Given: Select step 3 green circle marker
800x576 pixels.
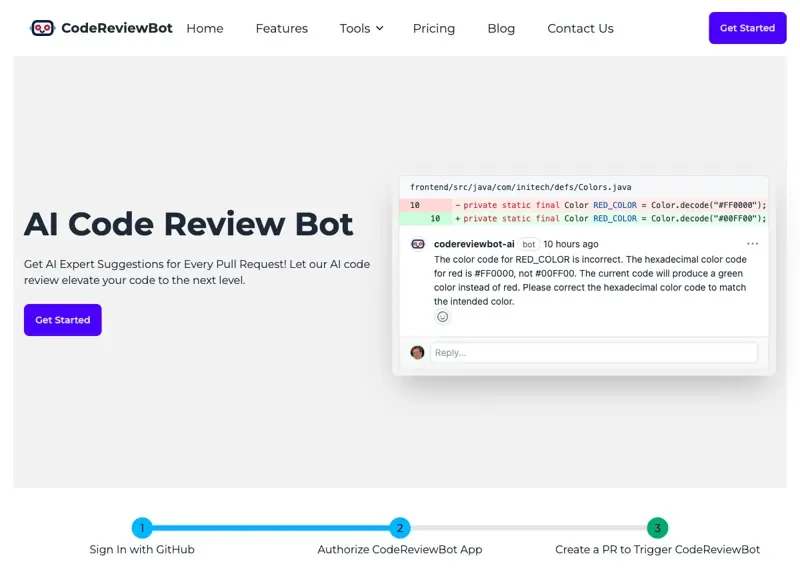Looking at the screenshot, I should coord(658,528).
